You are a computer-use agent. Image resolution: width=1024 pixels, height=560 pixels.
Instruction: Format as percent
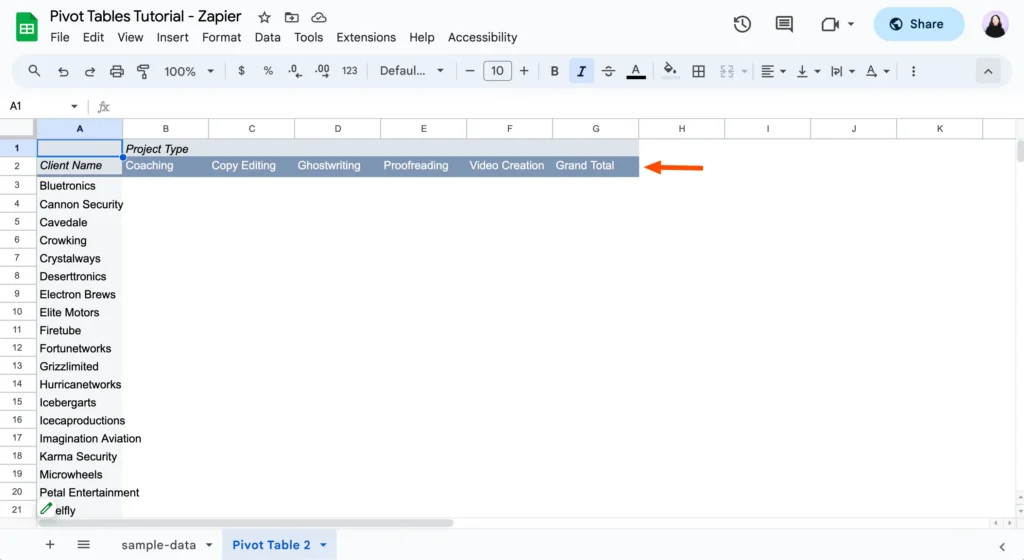268,70
